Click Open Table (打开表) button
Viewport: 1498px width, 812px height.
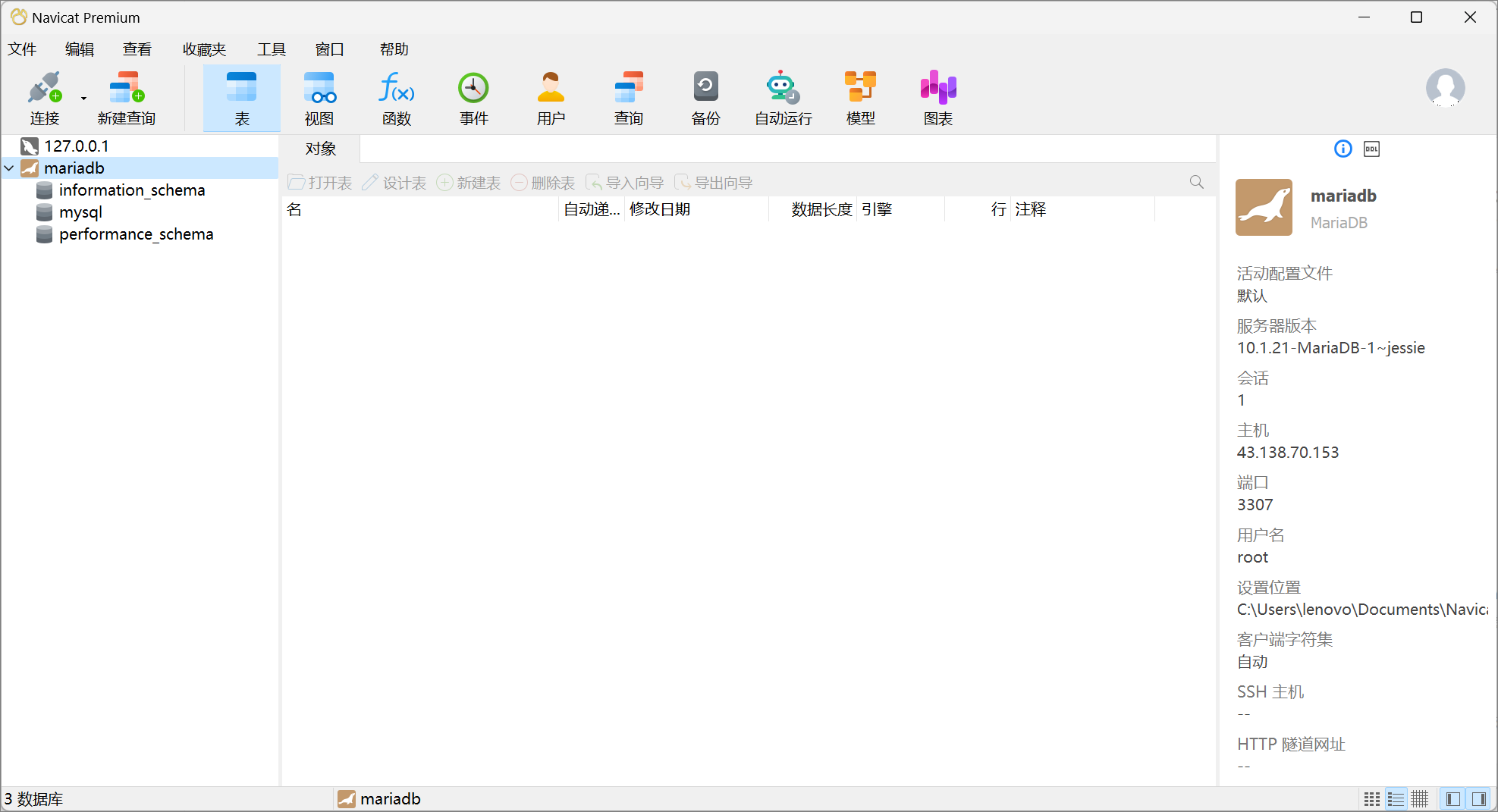pyautogui.click(x=320, y=183)
